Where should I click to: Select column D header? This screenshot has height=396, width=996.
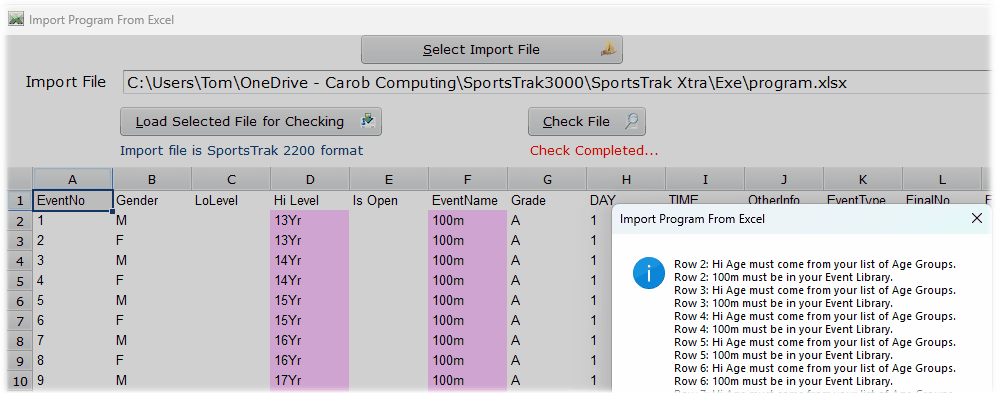309,180
